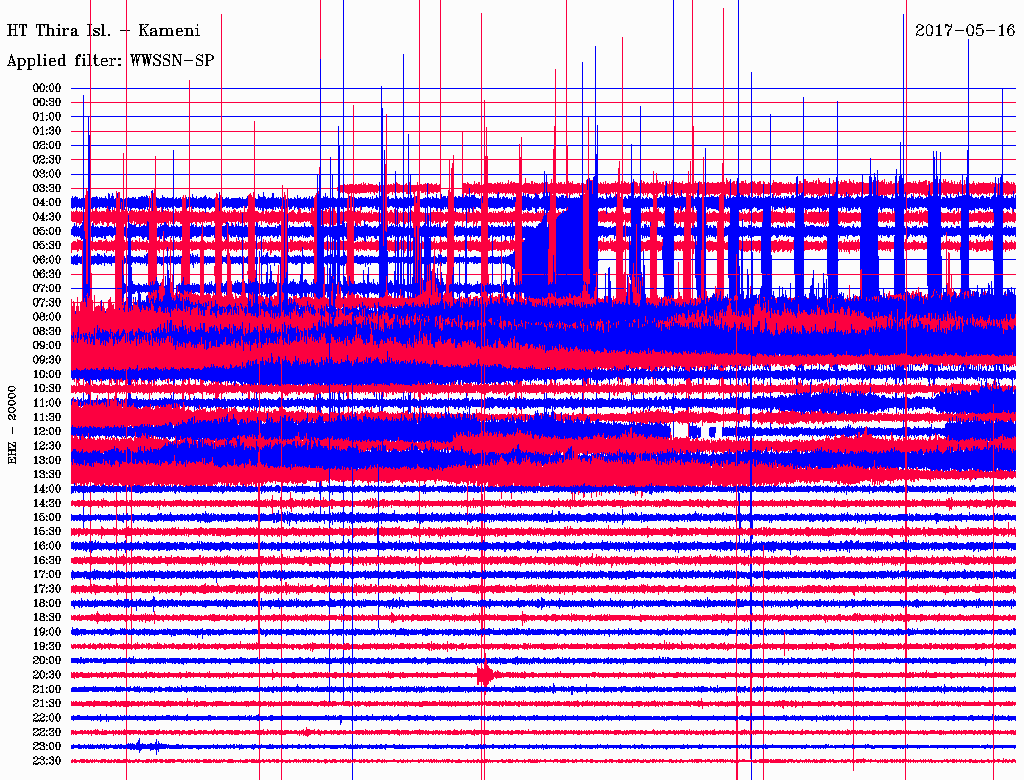Click the 14:30 time label

coord(47,503)
